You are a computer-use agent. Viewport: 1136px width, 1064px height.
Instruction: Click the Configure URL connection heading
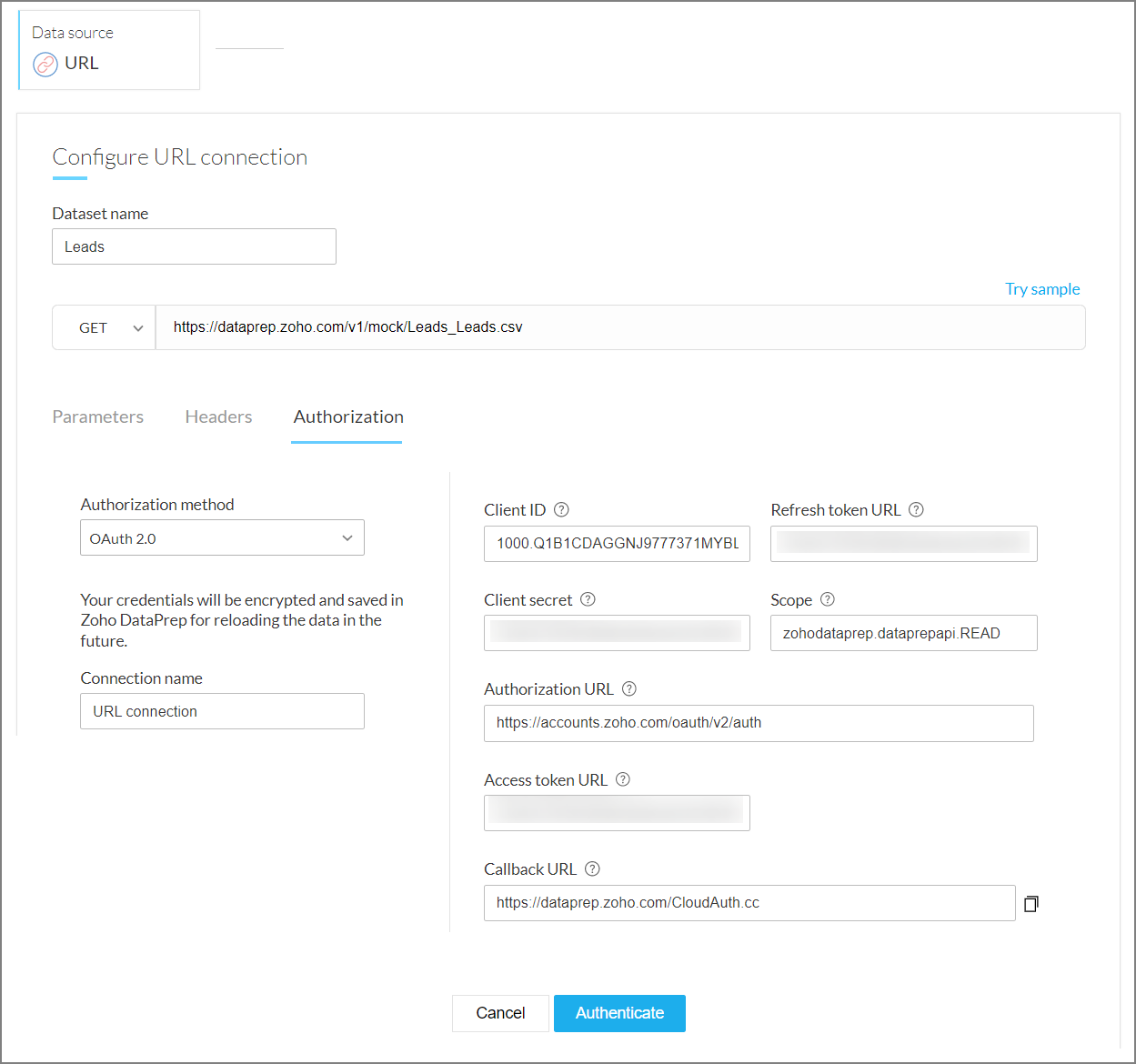[180, 157]
